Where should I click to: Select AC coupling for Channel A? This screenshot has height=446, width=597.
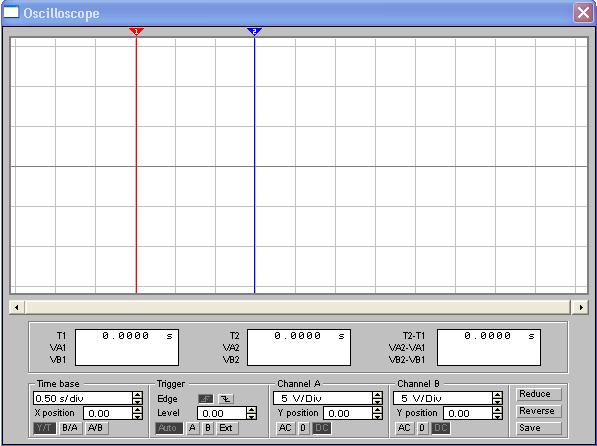pyautogui.click(x=285, y=428)
